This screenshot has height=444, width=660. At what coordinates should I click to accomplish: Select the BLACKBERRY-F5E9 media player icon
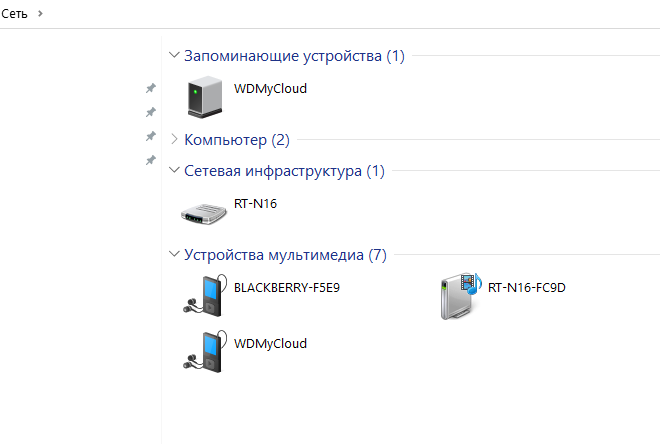pos(205,295)
